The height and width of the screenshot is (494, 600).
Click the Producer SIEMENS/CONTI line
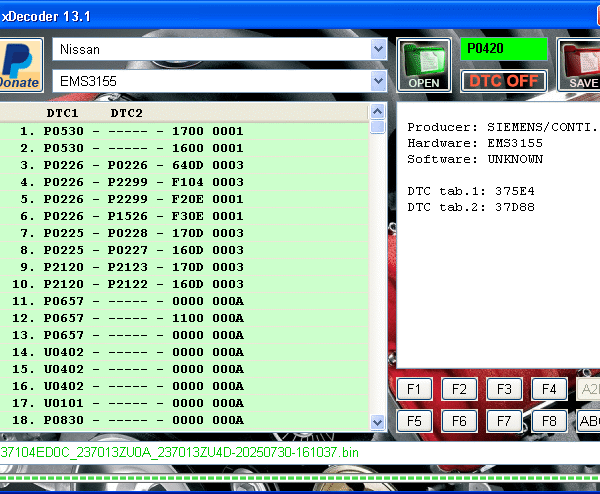pyautogui.click(x=502, y=127)
